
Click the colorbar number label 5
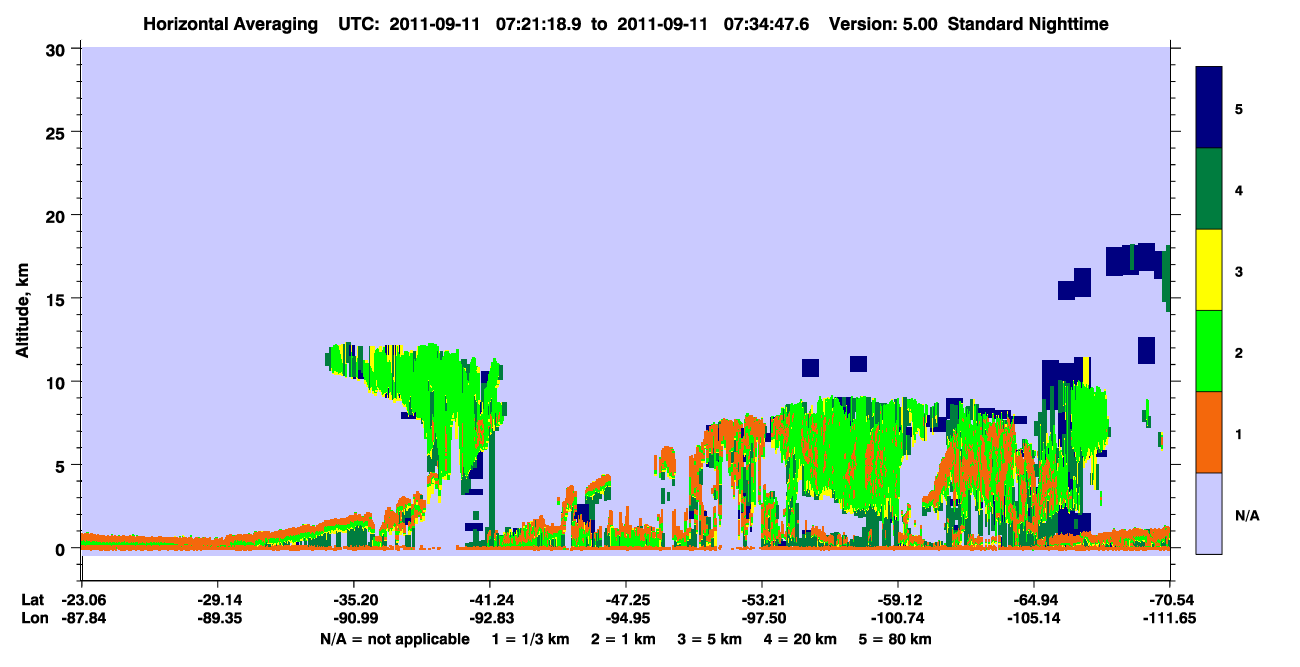(x=1239, y=108)
